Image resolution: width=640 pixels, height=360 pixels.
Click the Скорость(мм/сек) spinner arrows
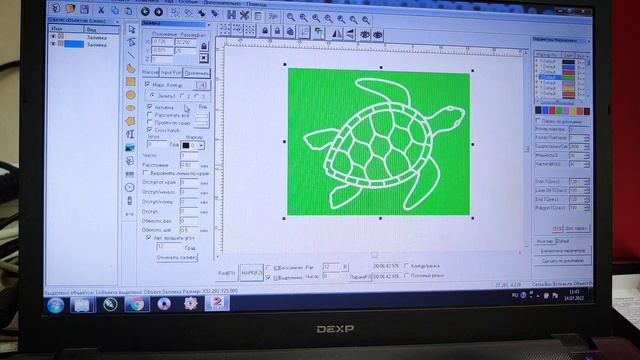pos(587,147)
